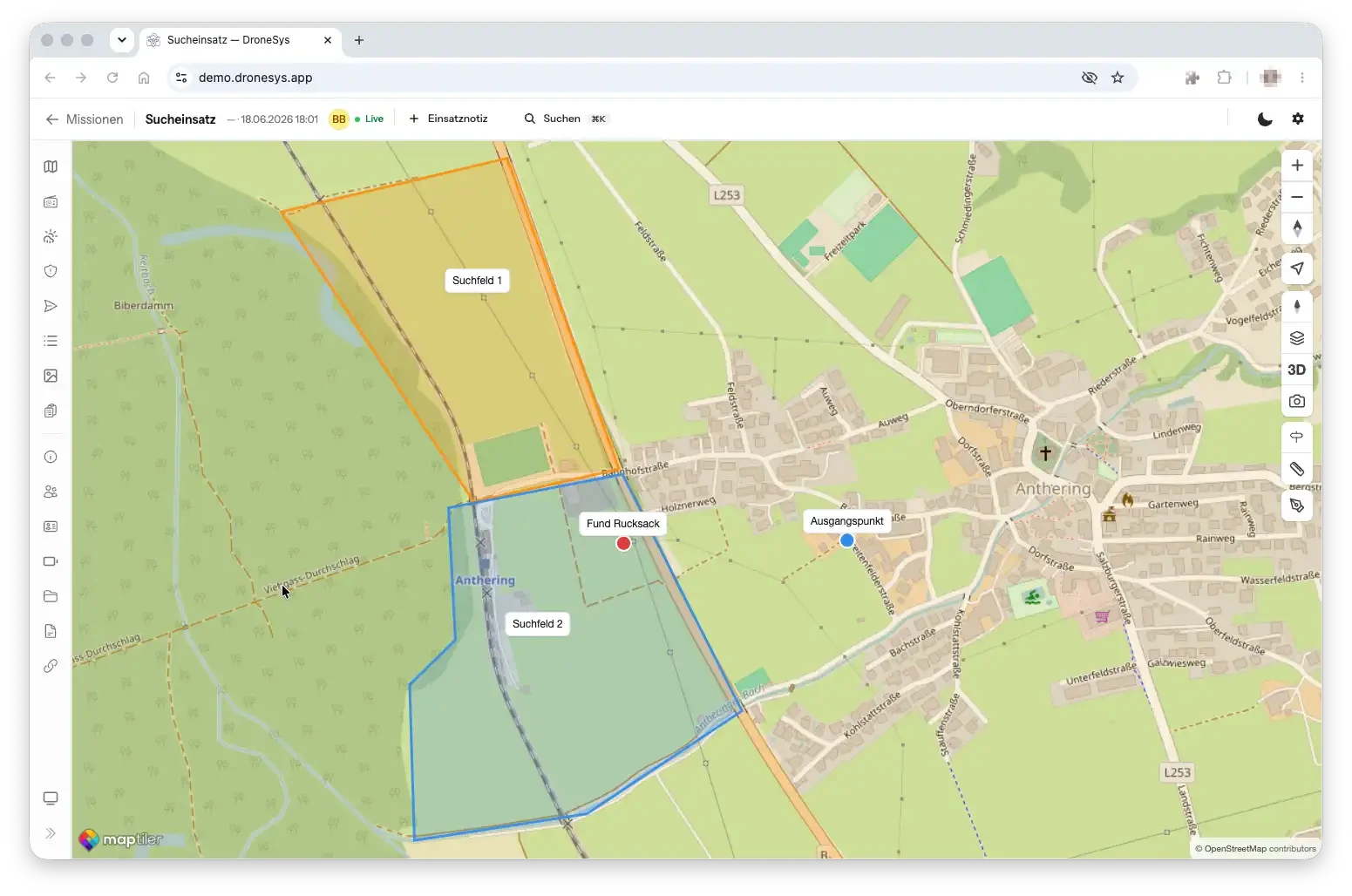Click browser back arrow
This screenshot has width=1352, height=896.
(x=50, y=78)
